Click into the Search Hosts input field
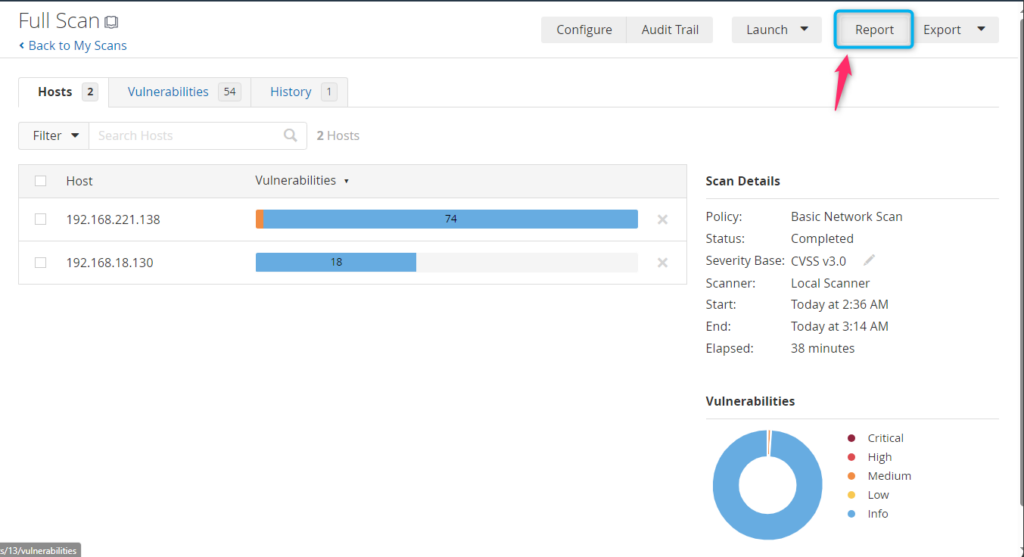 click(x=185, y=136)
